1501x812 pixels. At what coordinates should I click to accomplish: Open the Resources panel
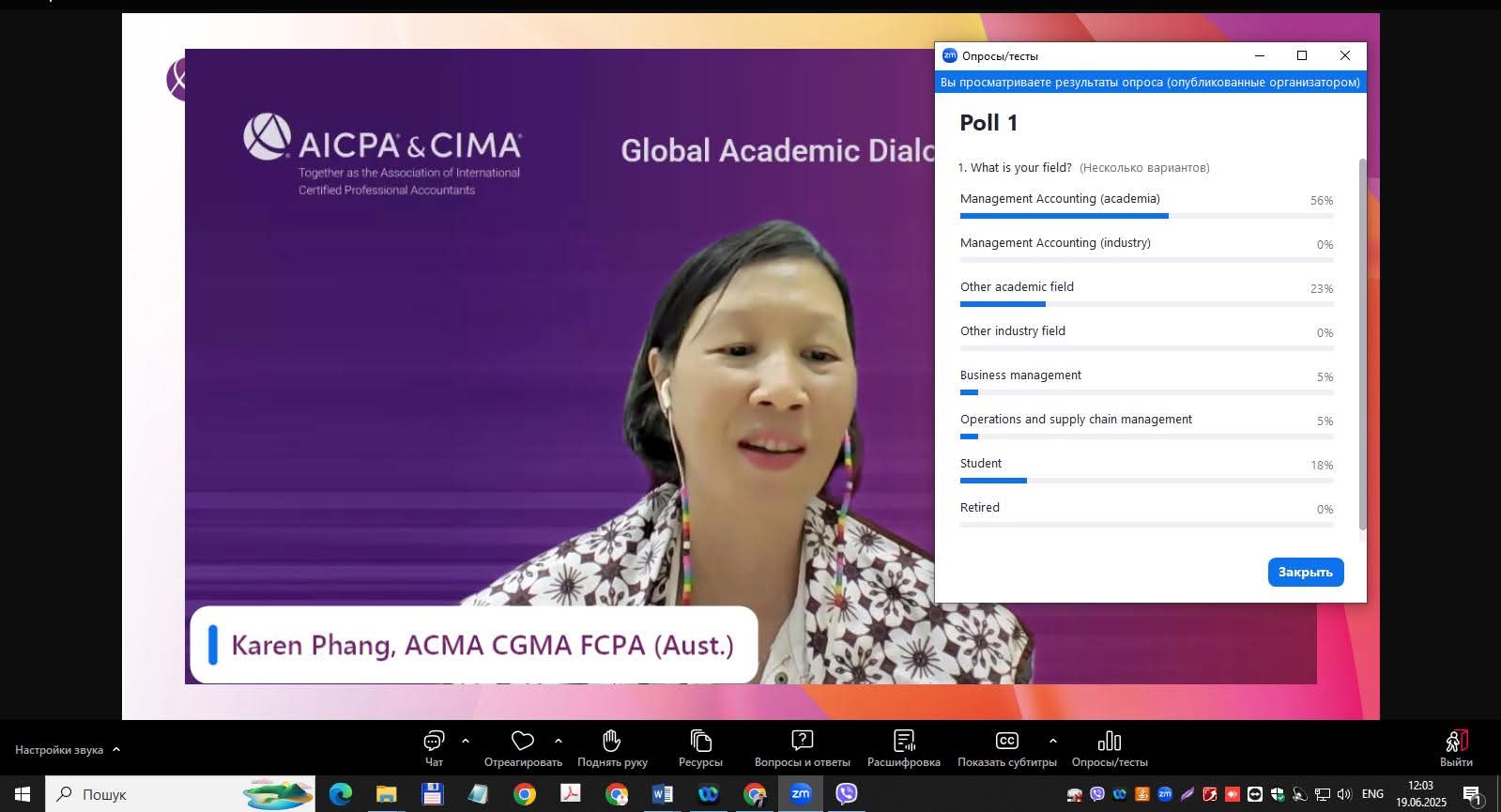tap(700, 742)
